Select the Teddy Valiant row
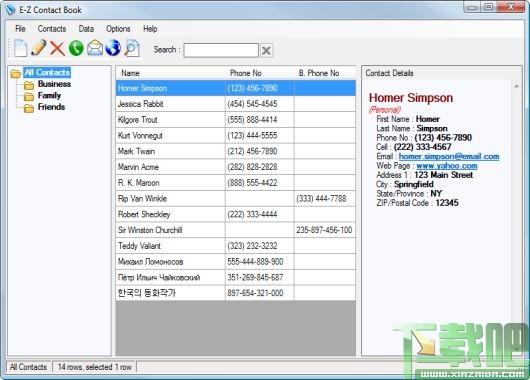This screenshot has height=380, width=530. click(x=236, y=246)
